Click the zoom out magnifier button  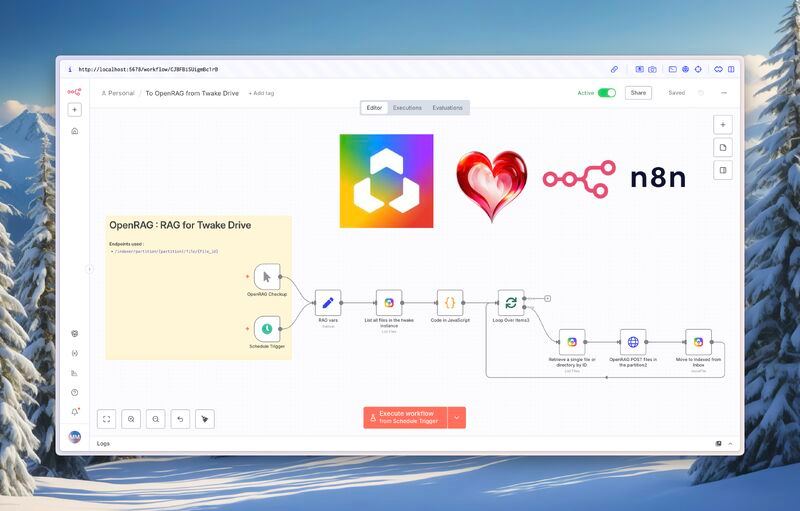(156, 419)
